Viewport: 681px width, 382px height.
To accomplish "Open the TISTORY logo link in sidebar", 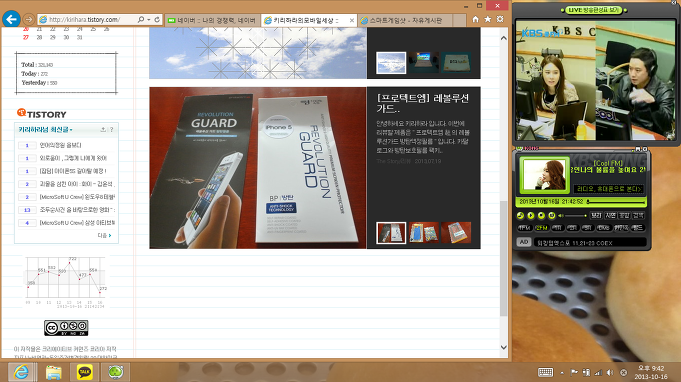I will tap(42, 114).
